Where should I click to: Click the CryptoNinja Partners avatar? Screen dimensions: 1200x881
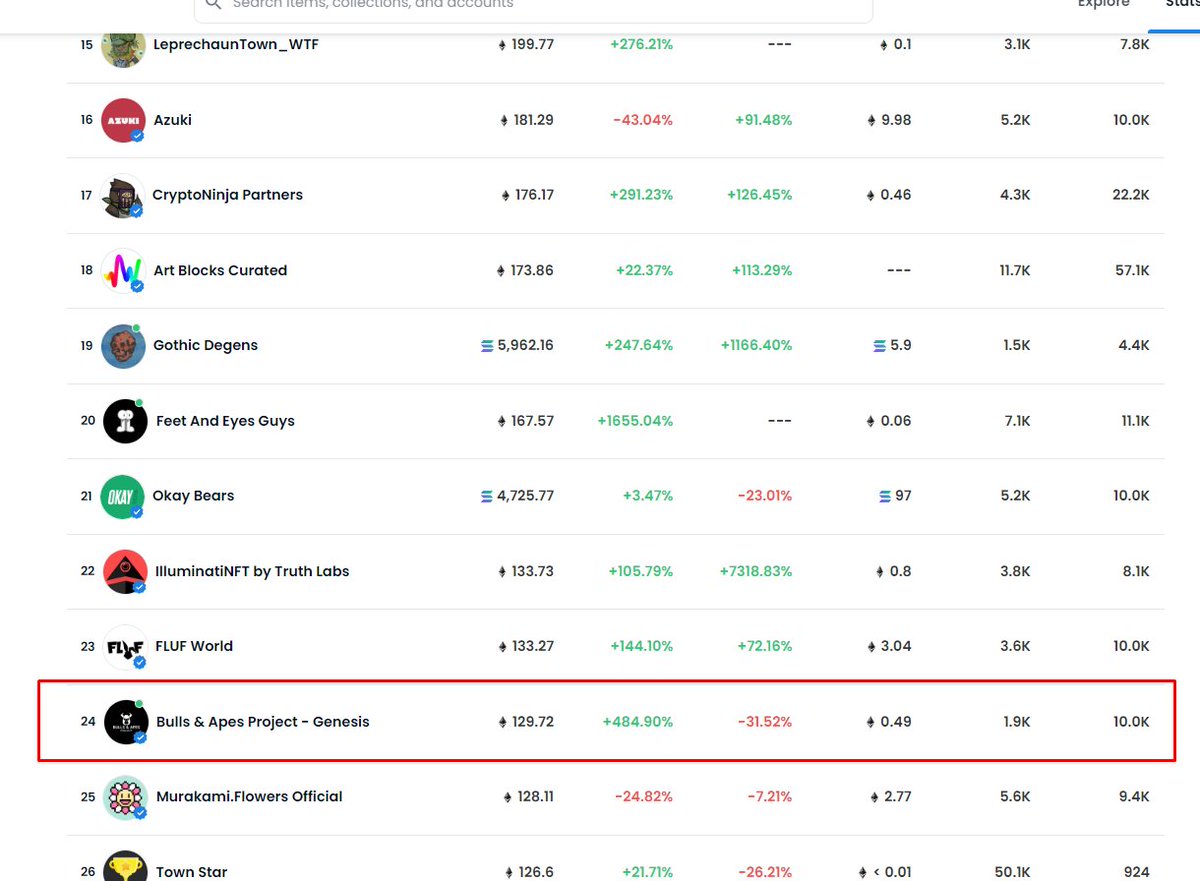[x=124, y=195]
